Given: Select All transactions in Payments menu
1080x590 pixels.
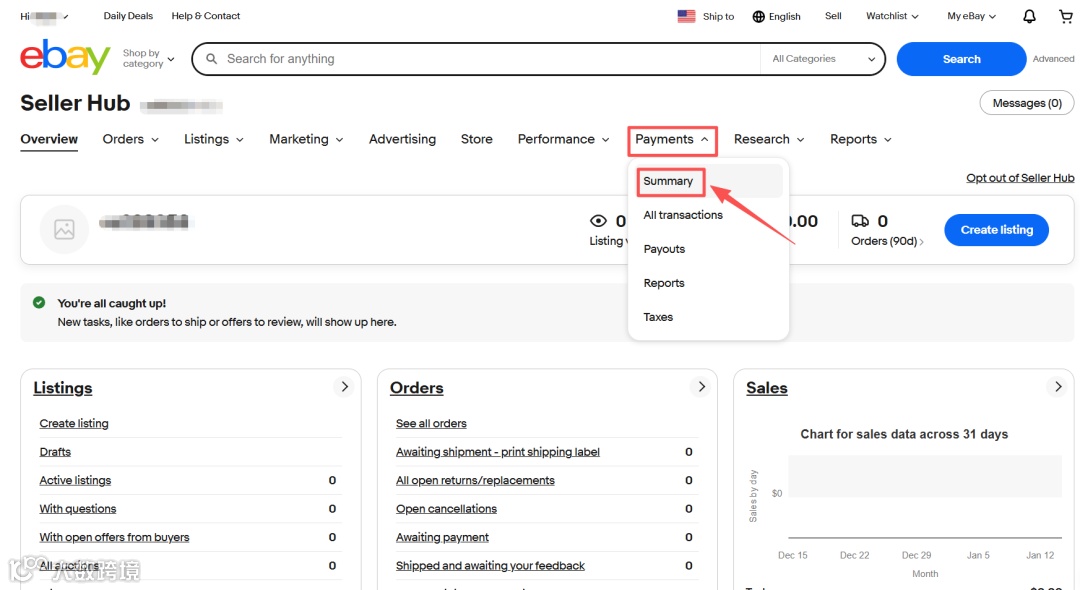Looking at the screenshot, I should click(x=683, y=215).
